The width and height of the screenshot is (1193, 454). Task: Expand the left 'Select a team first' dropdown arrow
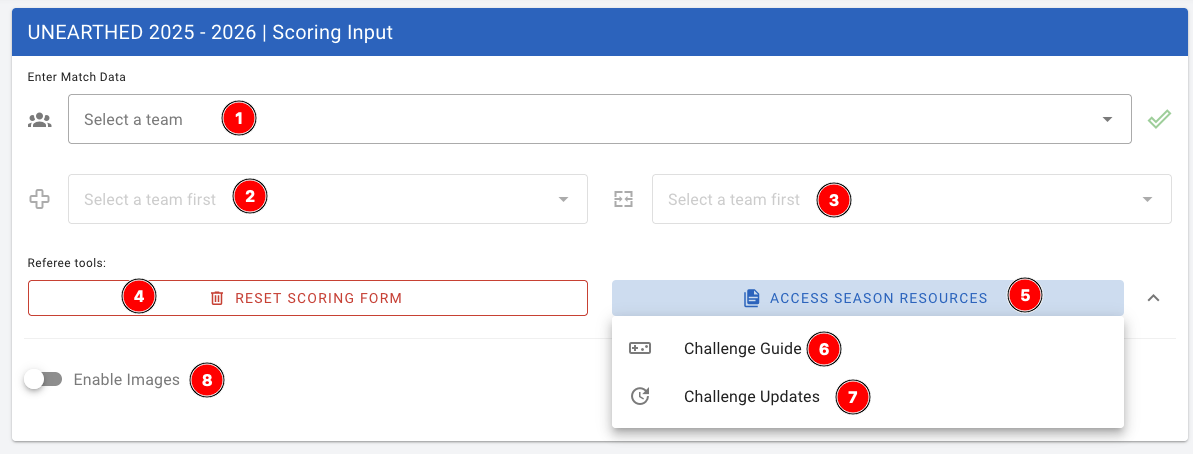tap(563, 200)
